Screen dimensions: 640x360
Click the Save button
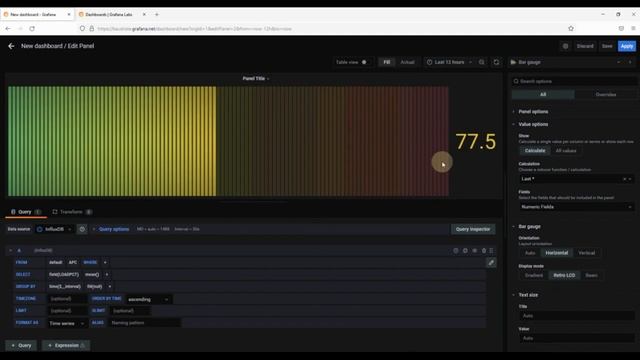pyautogui.click(x=607, y=46)
